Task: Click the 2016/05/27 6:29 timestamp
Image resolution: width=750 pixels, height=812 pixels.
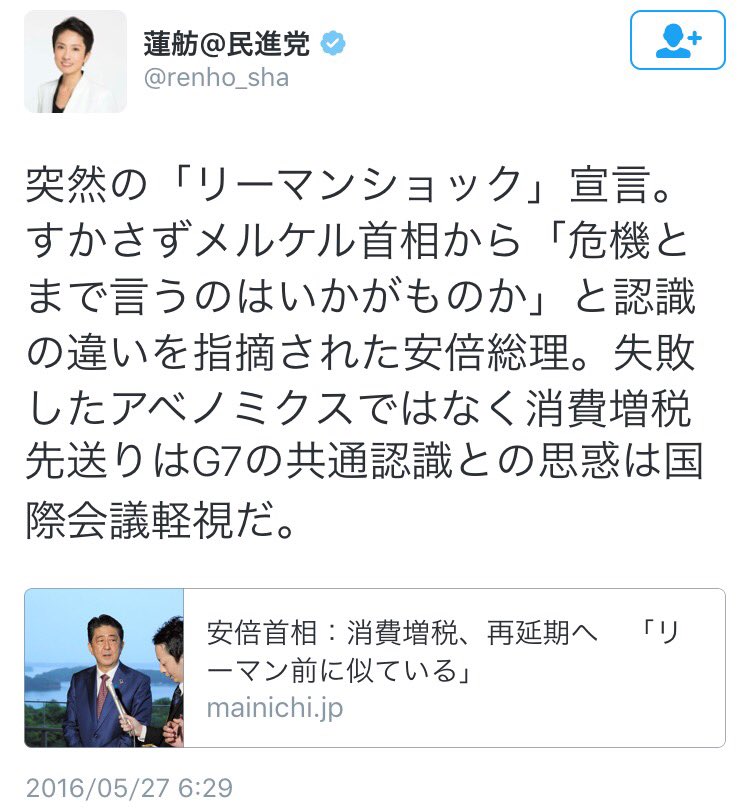Action: (x=129, y=788)
